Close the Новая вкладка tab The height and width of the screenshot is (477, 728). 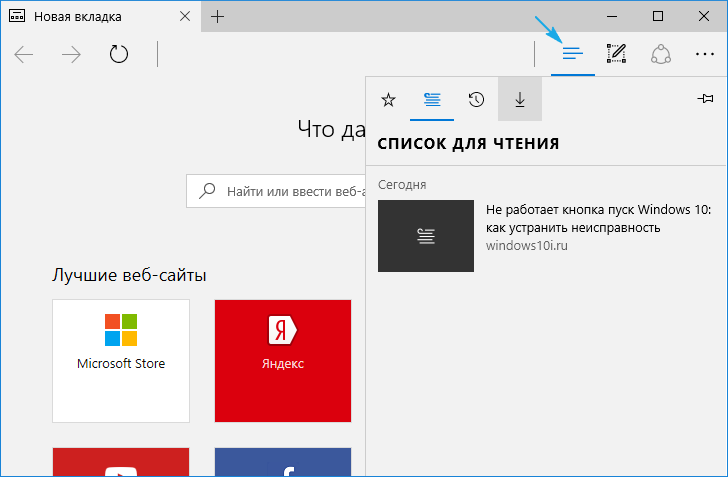pyautogui.click(x=183, y=17)
